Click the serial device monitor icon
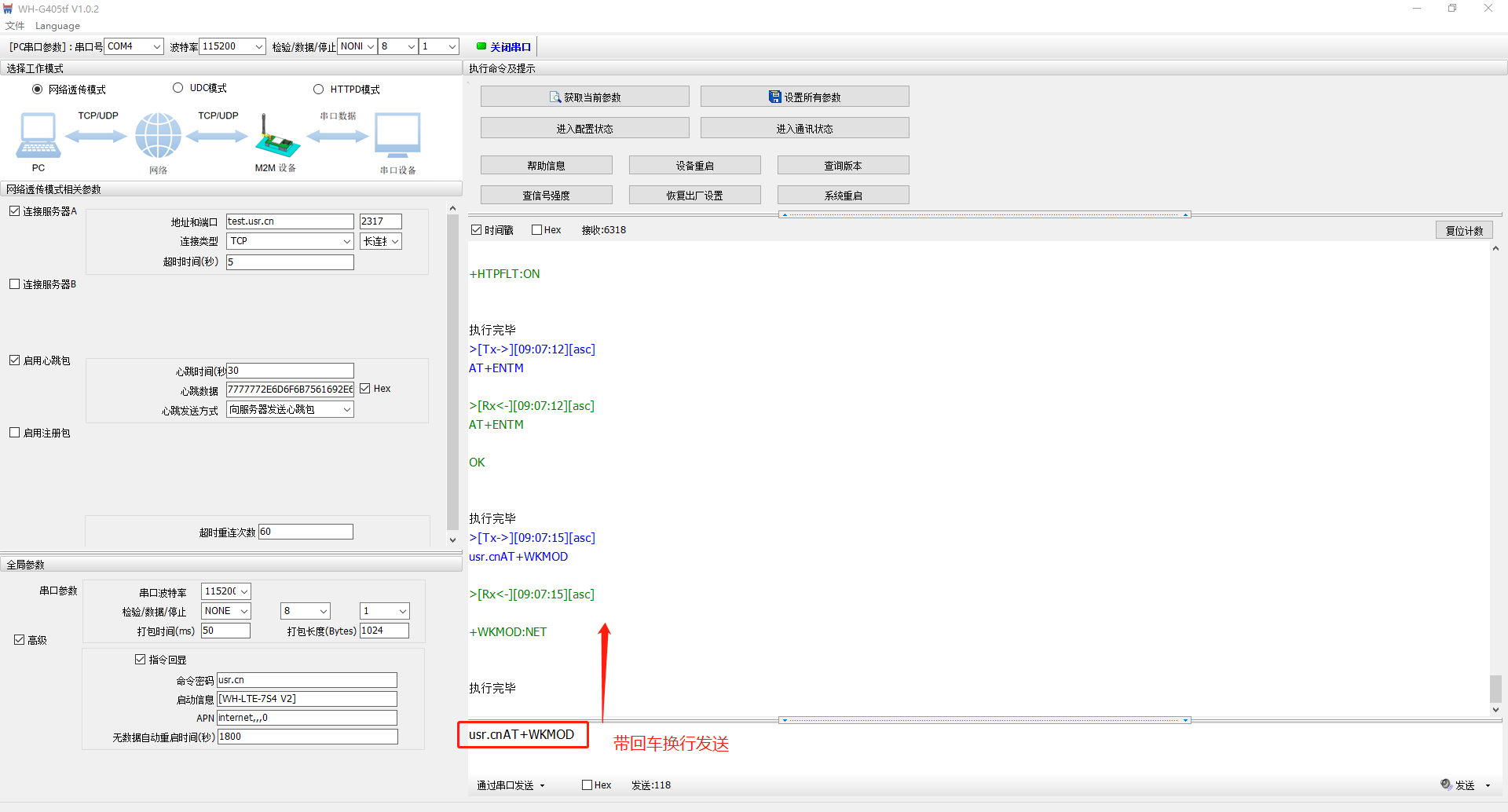 pos(397,135)
